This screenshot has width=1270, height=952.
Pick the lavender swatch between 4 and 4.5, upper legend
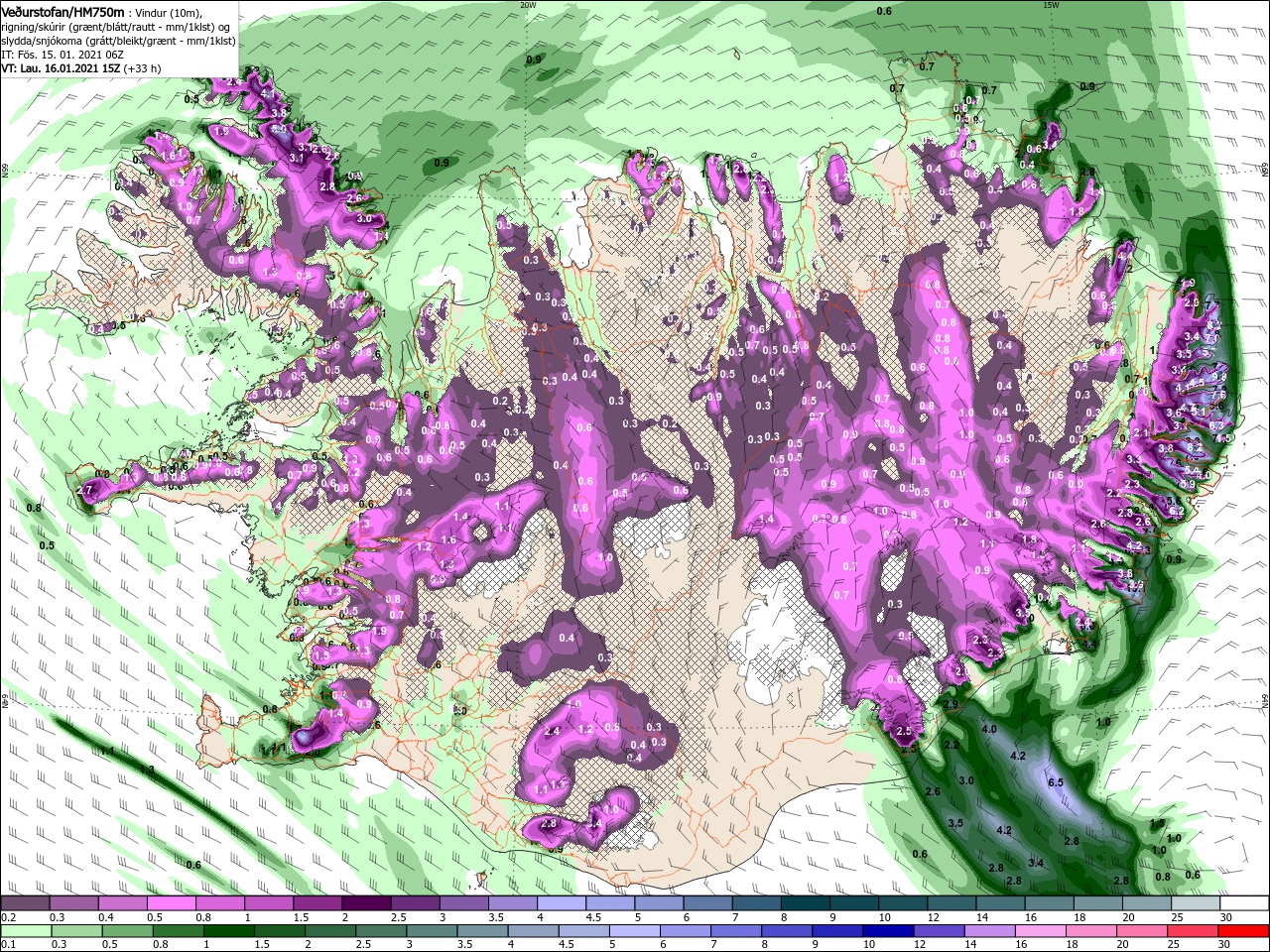coord(562,902)
